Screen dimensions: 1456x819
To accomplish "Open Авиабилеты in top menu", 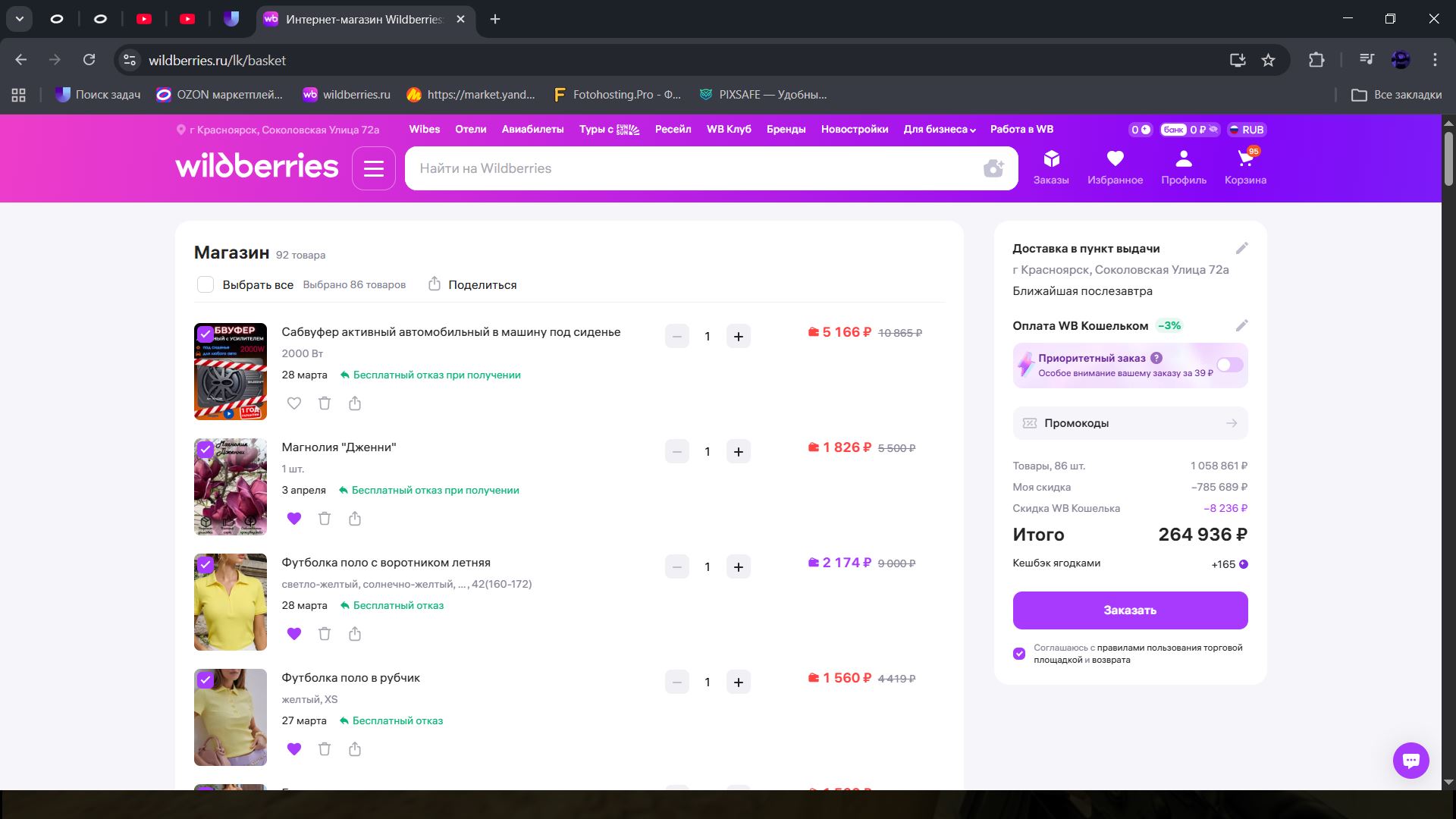I will point(532,130).
